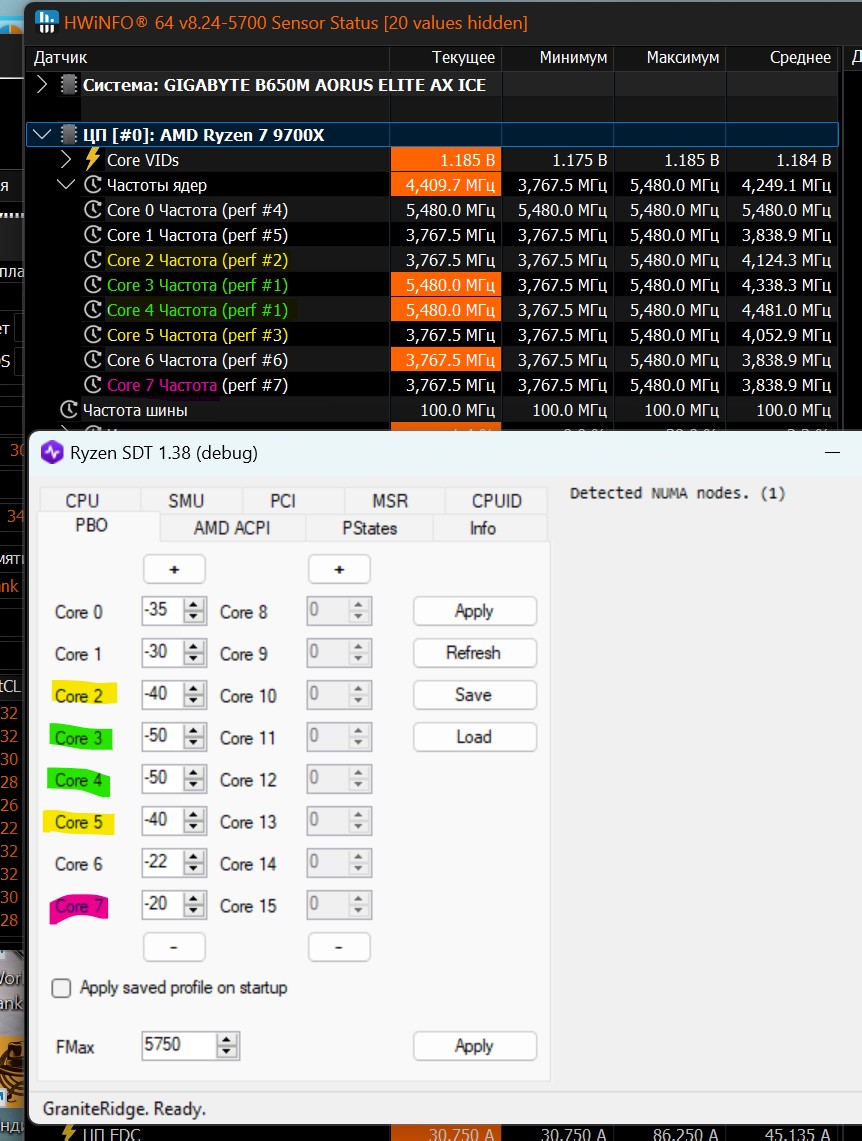
Task: Increase Core 6 offset with up arrow
Action: point(193,857)
